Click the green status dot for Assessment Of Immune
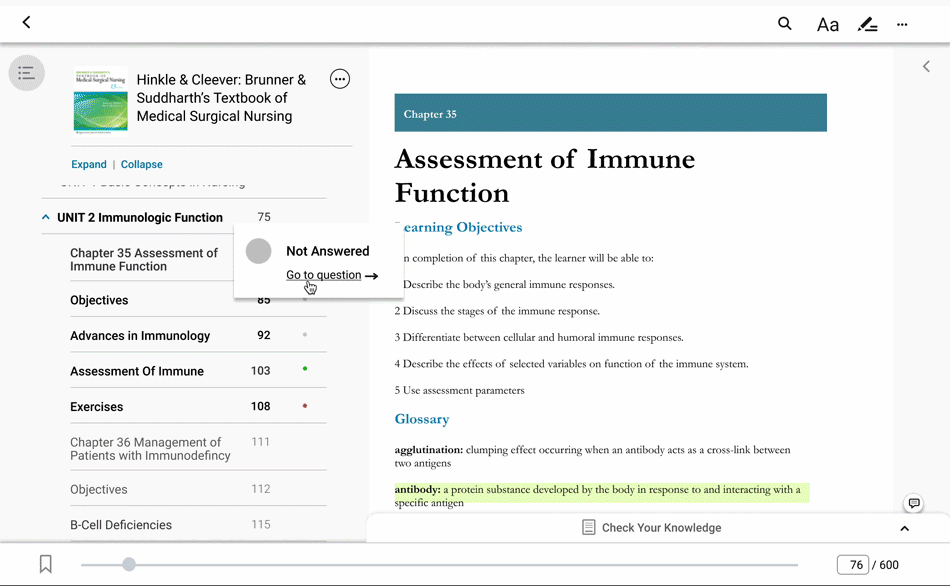This screenshot has width=950, height=586. tap(305, 368)
